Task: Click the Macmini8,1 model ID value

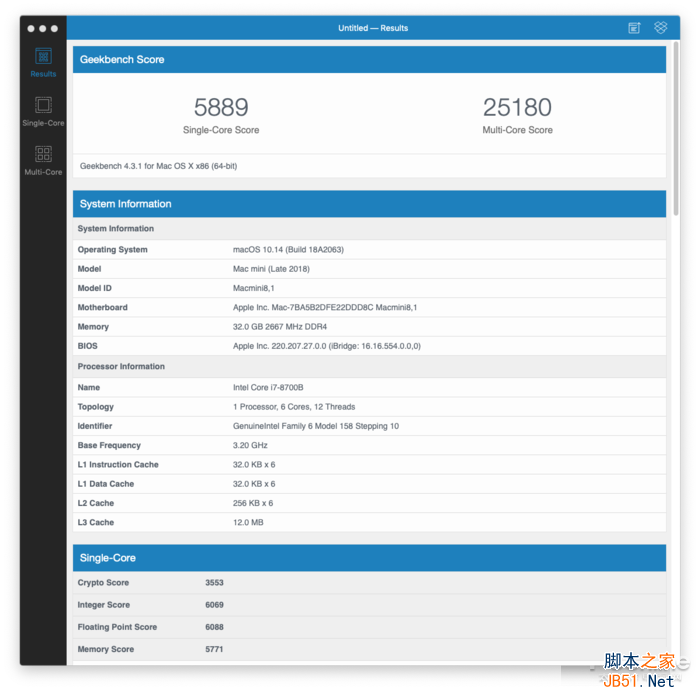Action: click(x=254, y=288)
